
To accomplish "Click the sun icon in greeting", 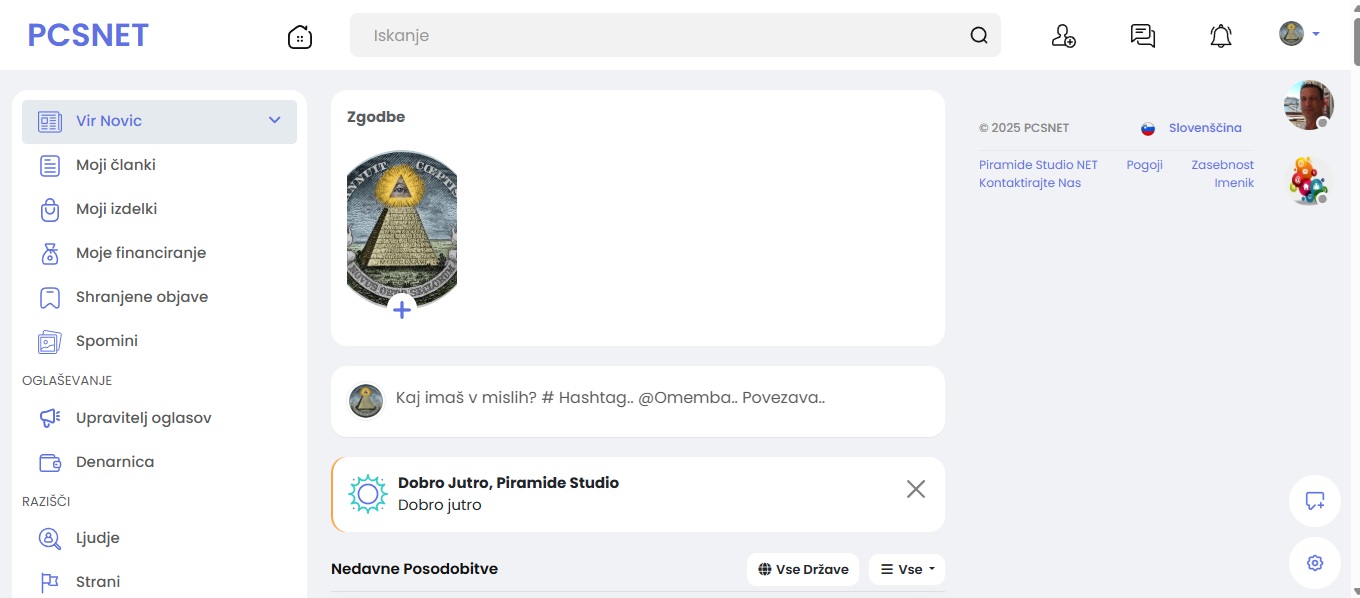I will tap(367, 494).
